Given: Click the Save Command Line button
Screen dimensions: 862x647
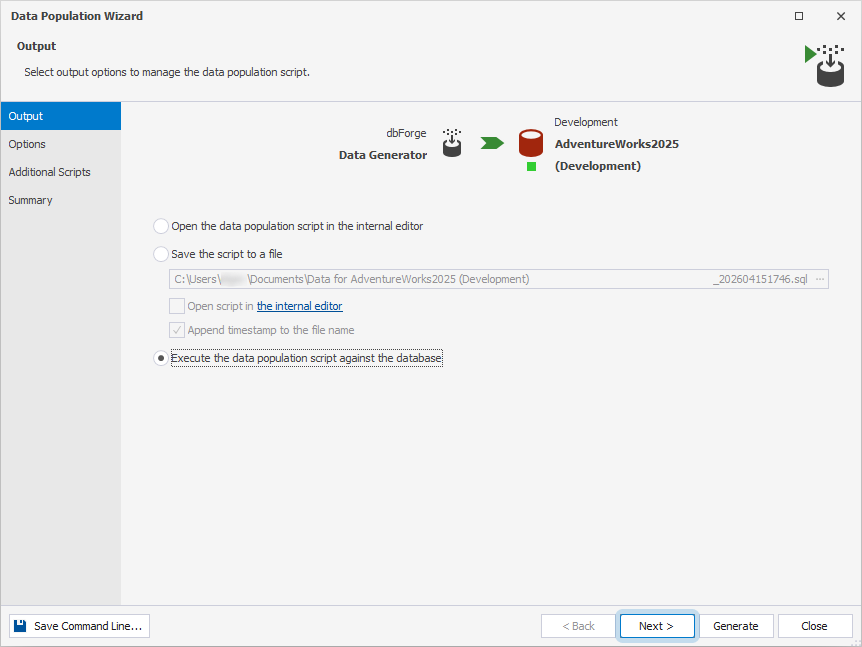Looking at the screenshot, I should point(79,626).
